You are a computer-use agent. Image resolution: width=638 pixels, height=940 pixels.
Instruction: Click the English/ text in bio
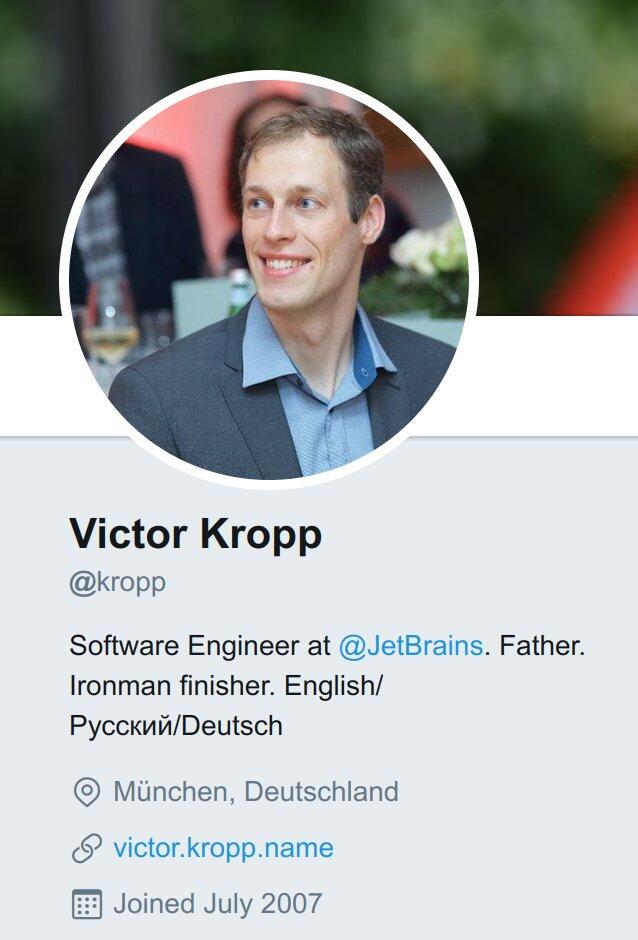[x=333, y=686]
